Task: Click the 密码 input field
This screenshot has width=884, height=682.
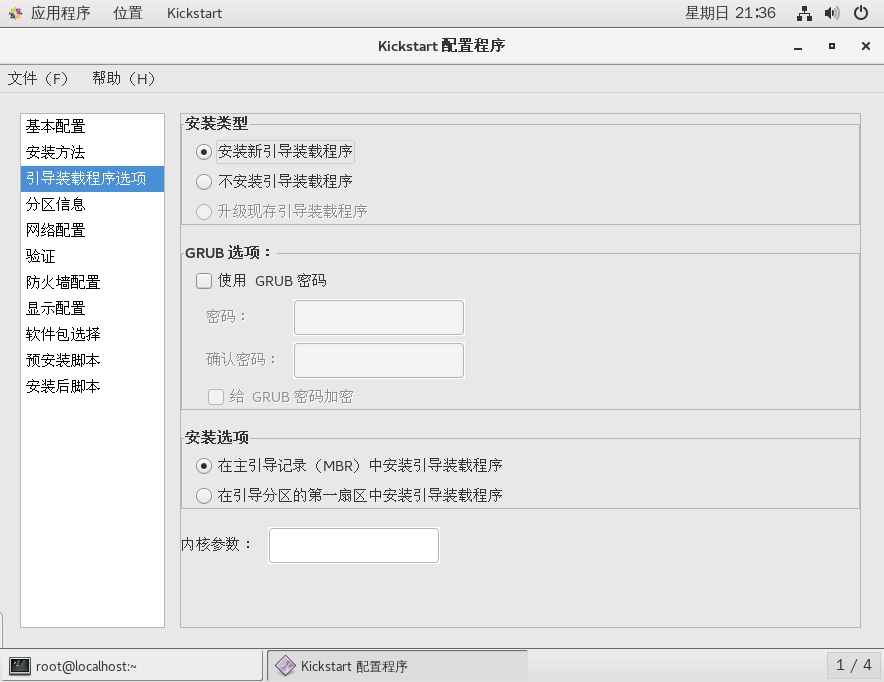Action: 379,317
